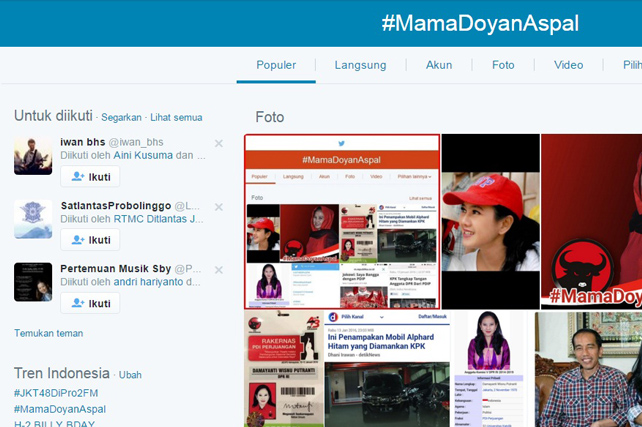The image size is (642, 427).
Task: Open SatlantasProbolinggo profile name
Action: tap(116, 206)
